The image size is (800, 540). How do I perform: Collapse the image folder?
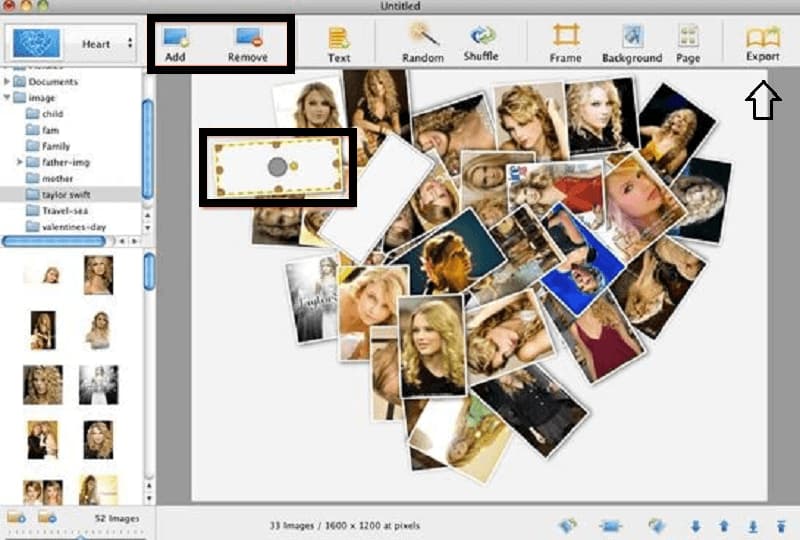pos(8,97)
